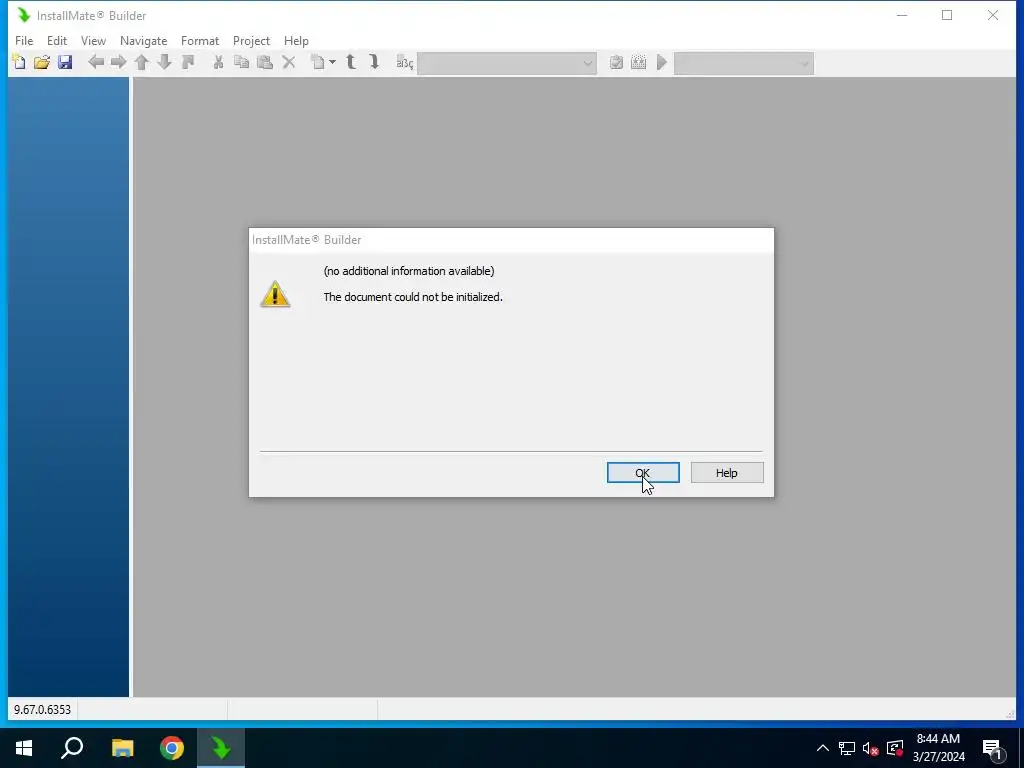Click the '(no additional information available)' text

(x=409, y=271)
